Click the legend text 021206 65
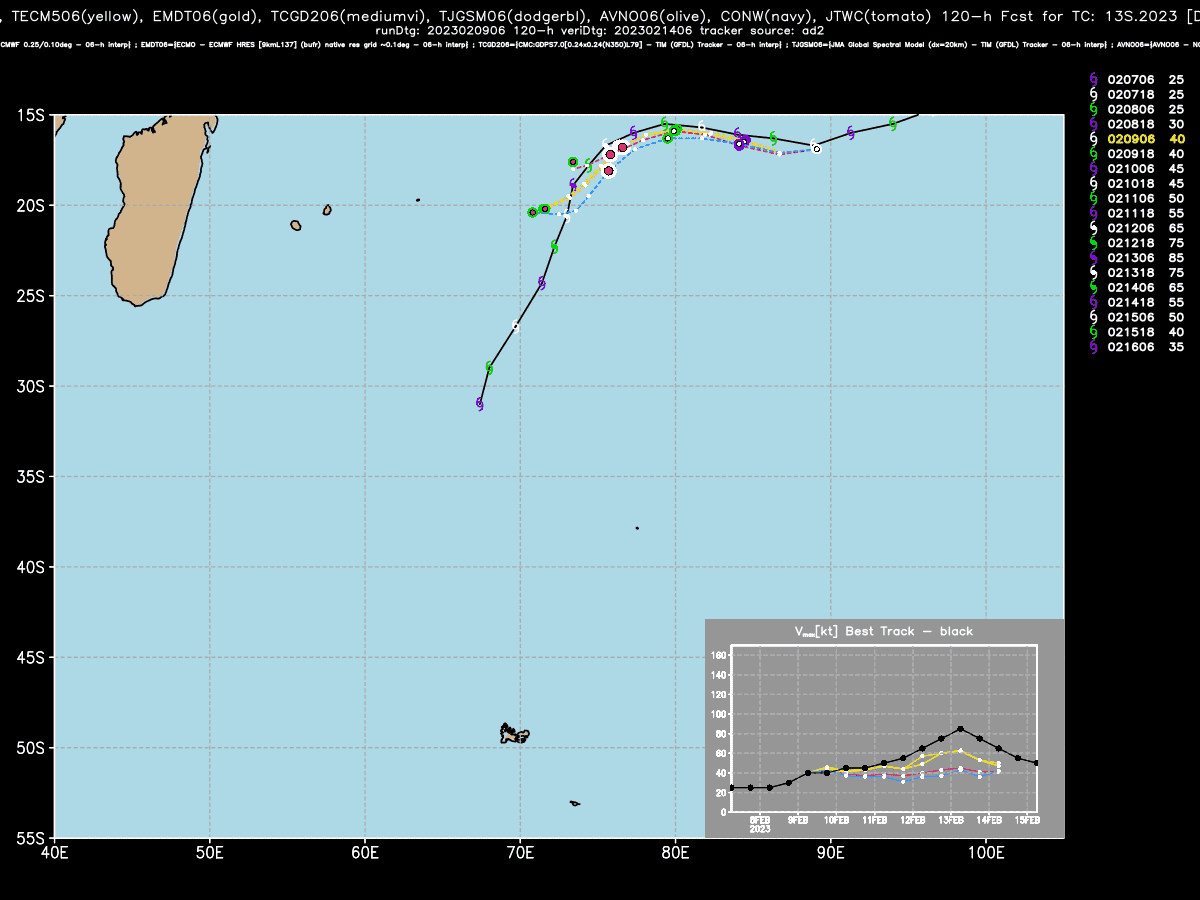The image size is (1200, 900). point(1146,228)
